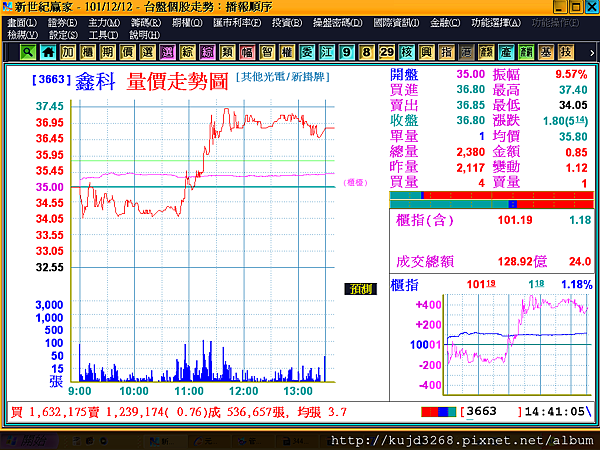Click the cyan 產 toolbar icon
The image size is (600, 450).
click(x=505, y=52)
